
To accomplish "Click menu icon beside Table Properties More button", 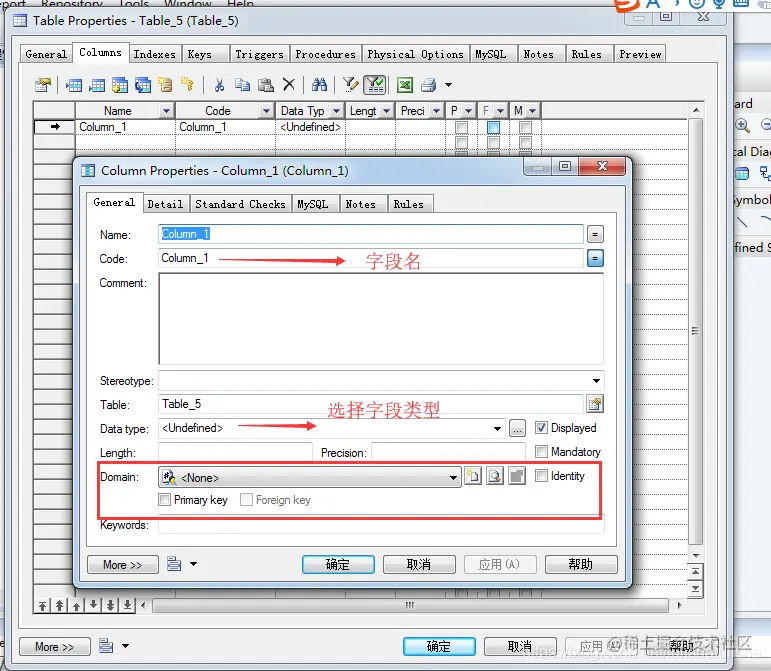I will click(106, 645).
